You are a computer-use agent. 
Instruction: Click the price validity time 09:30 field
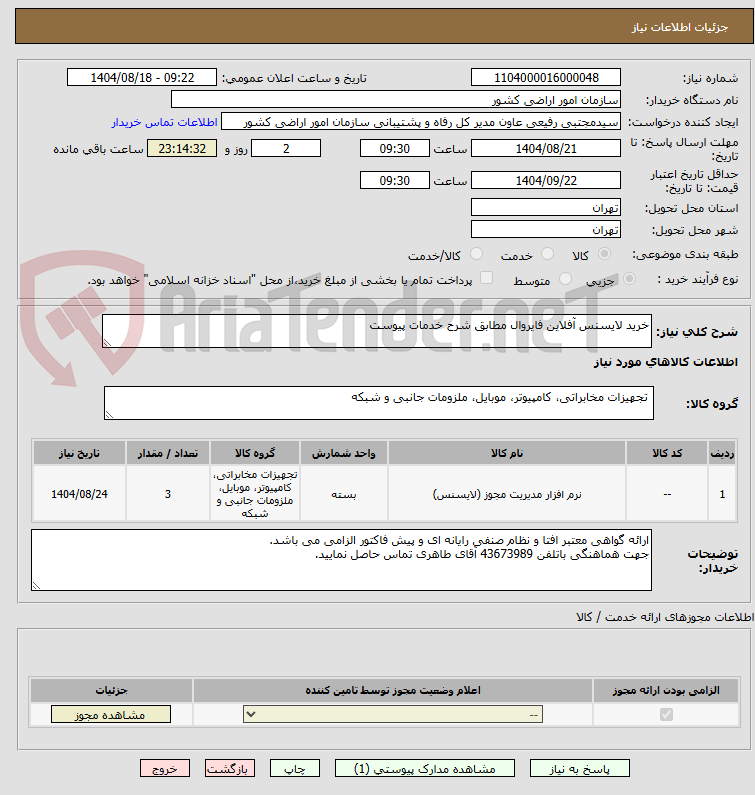pos(394,180)
